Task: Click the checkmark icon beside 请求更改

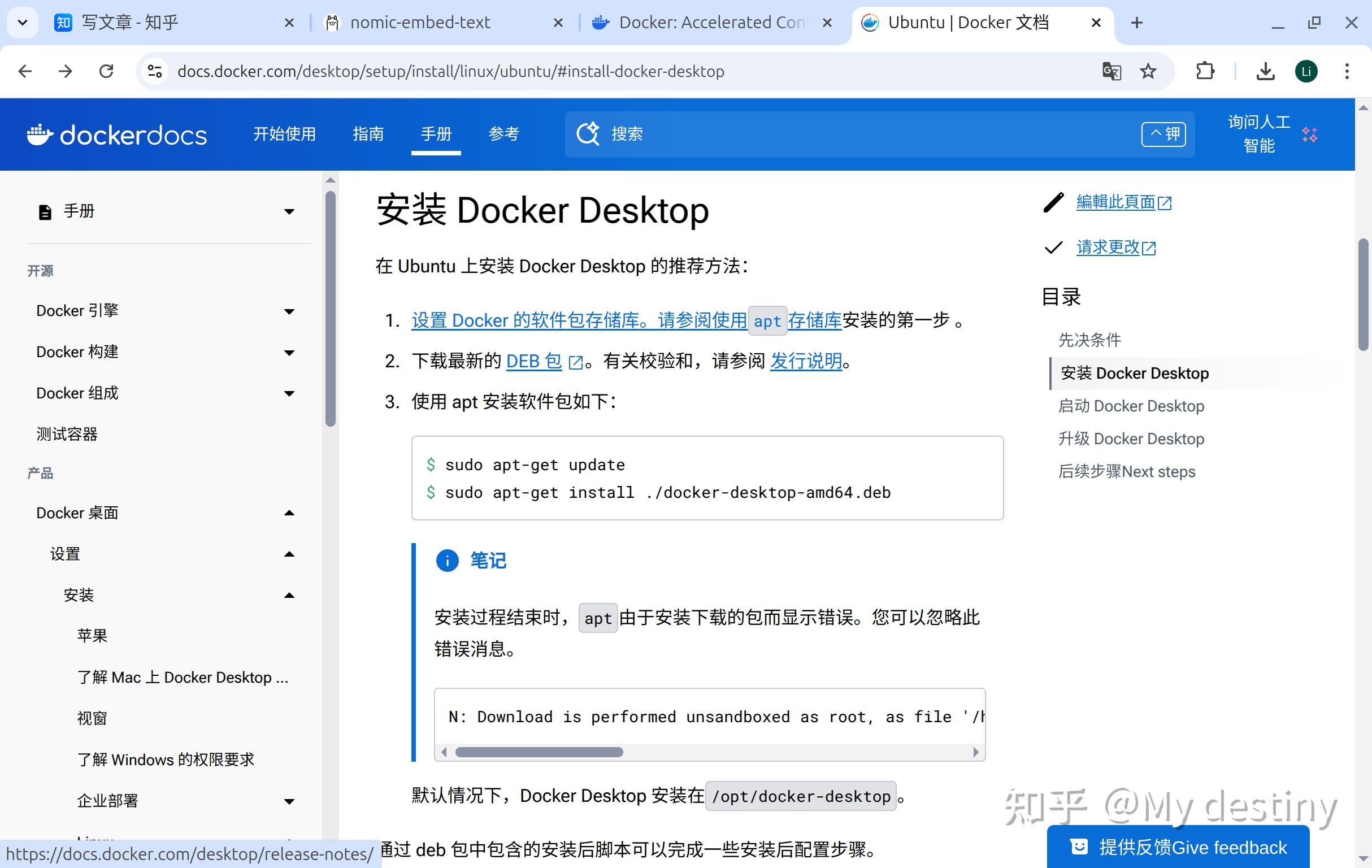Action: pyautogui.click(x=1052, y=248)
